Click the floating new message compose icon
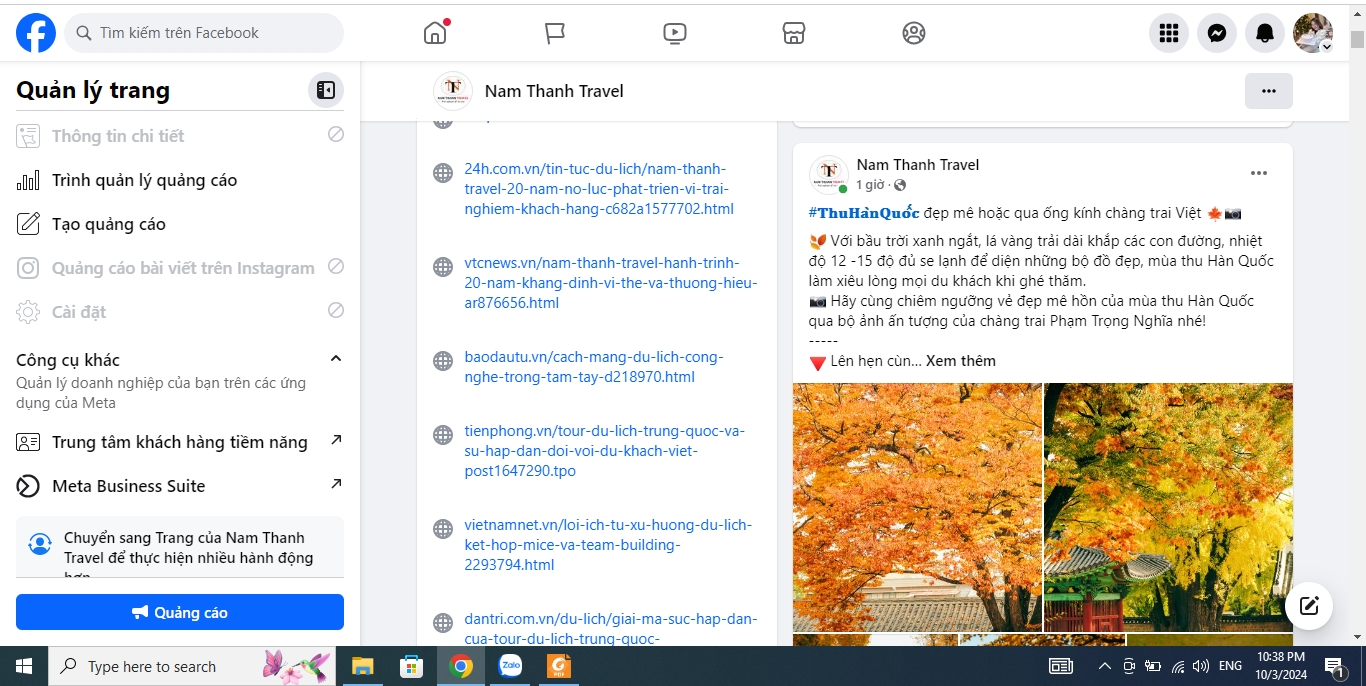Viewport: 1366px width, 686px height. coord(1309,605)
